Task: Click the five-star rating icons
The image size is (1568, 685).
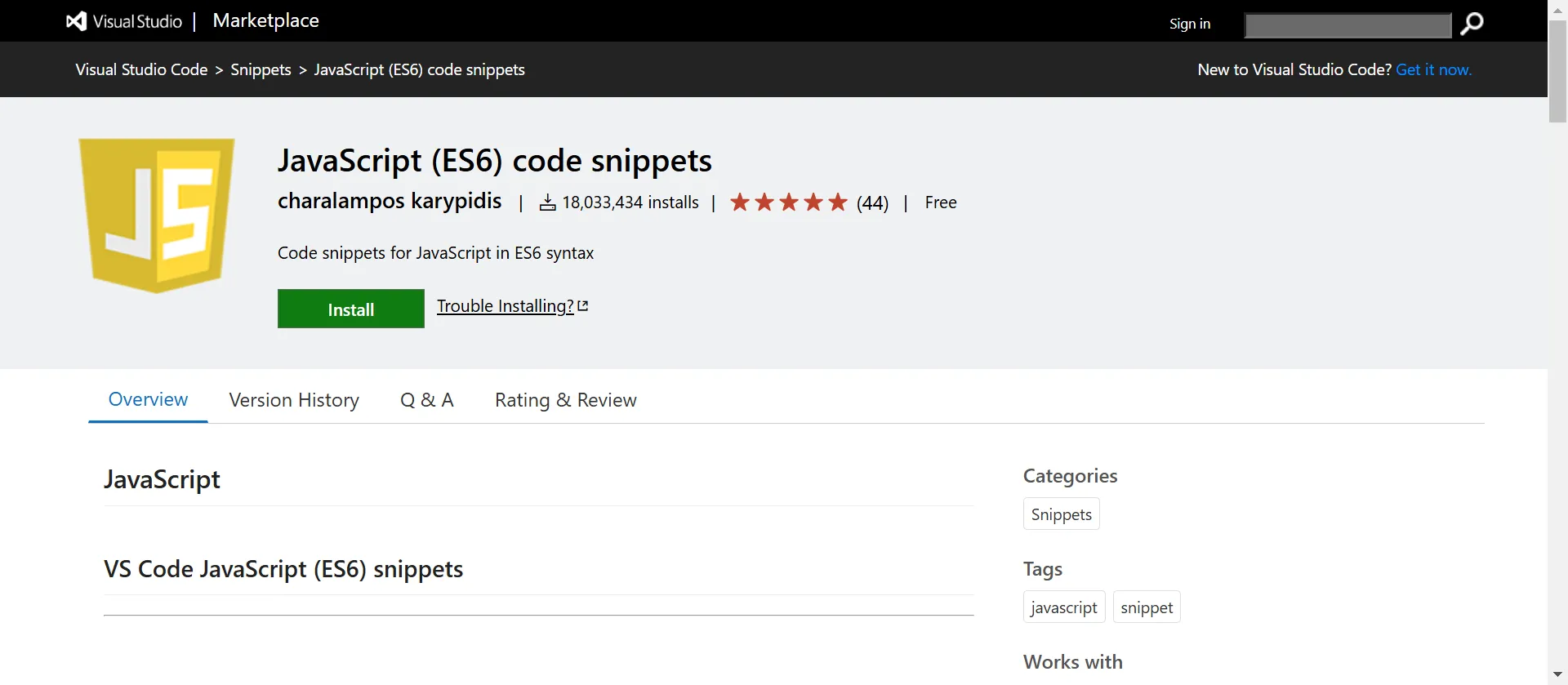Action: click(x=789, y=202)
